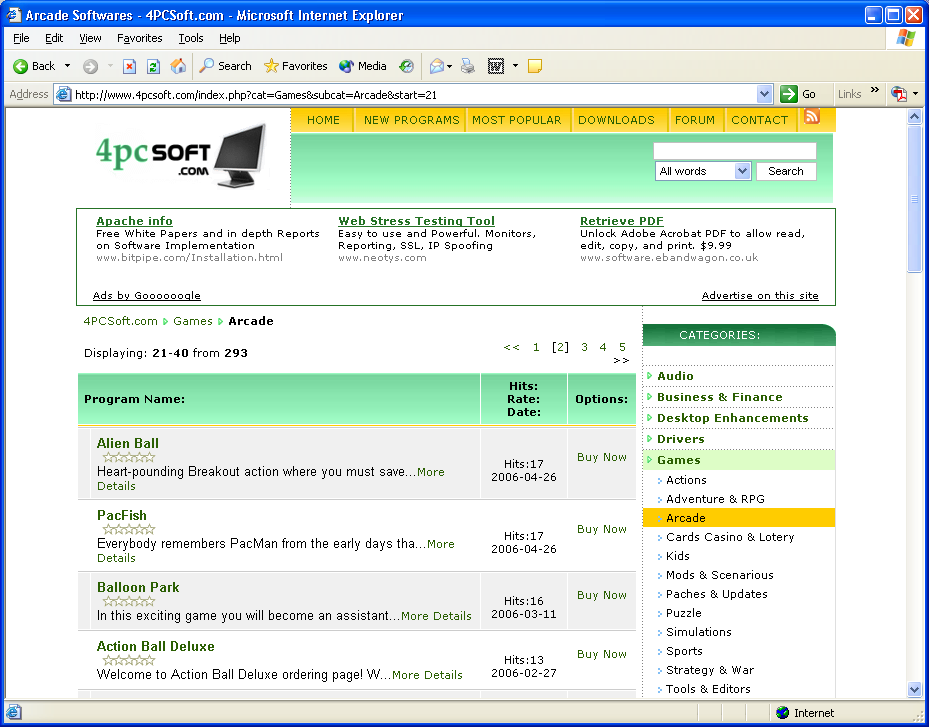Screen dimensions: 929x727
Task: Select the Strategy & War subcategory
Action: coord(710,670)
